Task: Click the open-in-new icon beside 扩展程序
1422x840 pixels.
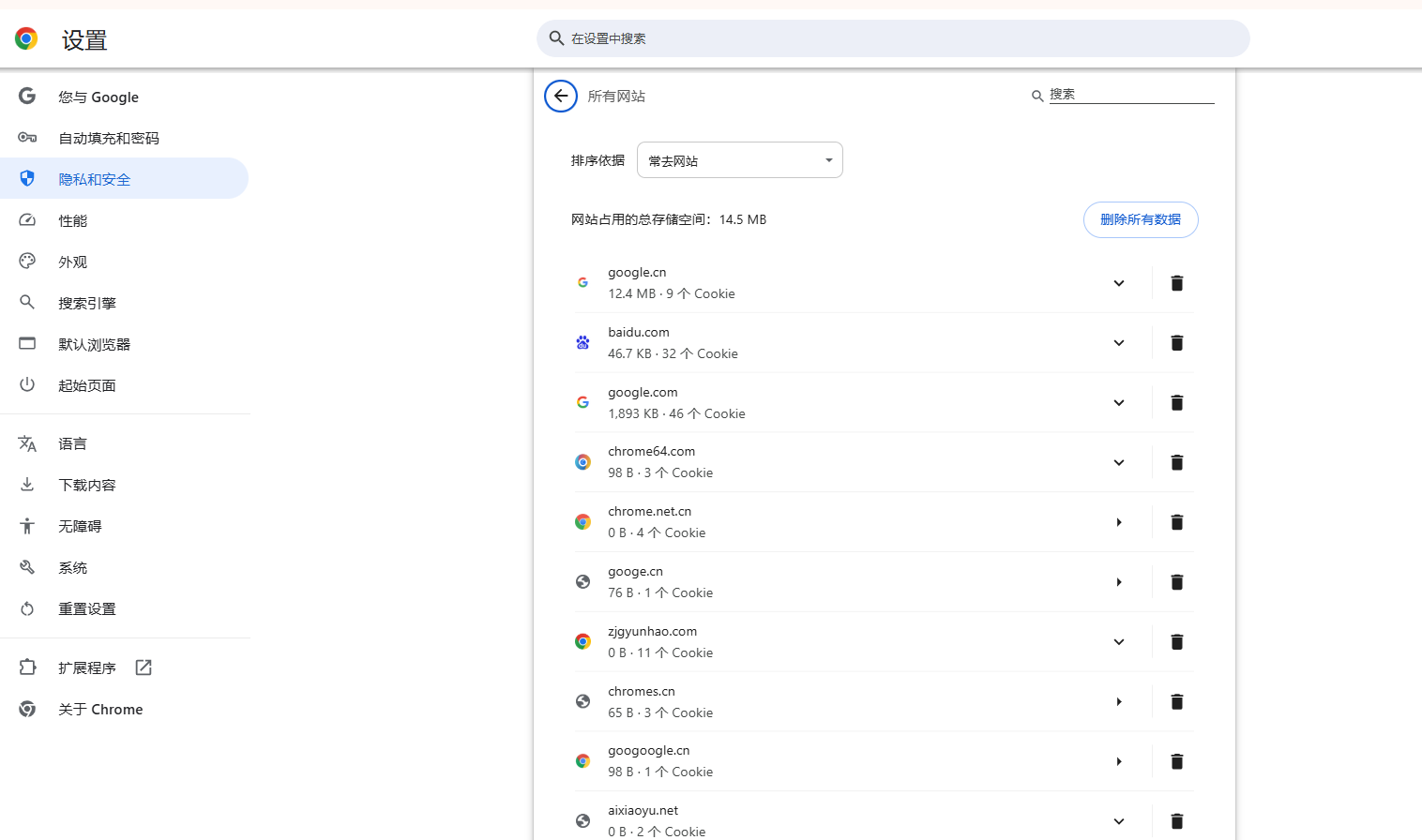Action: click(144, 667)
